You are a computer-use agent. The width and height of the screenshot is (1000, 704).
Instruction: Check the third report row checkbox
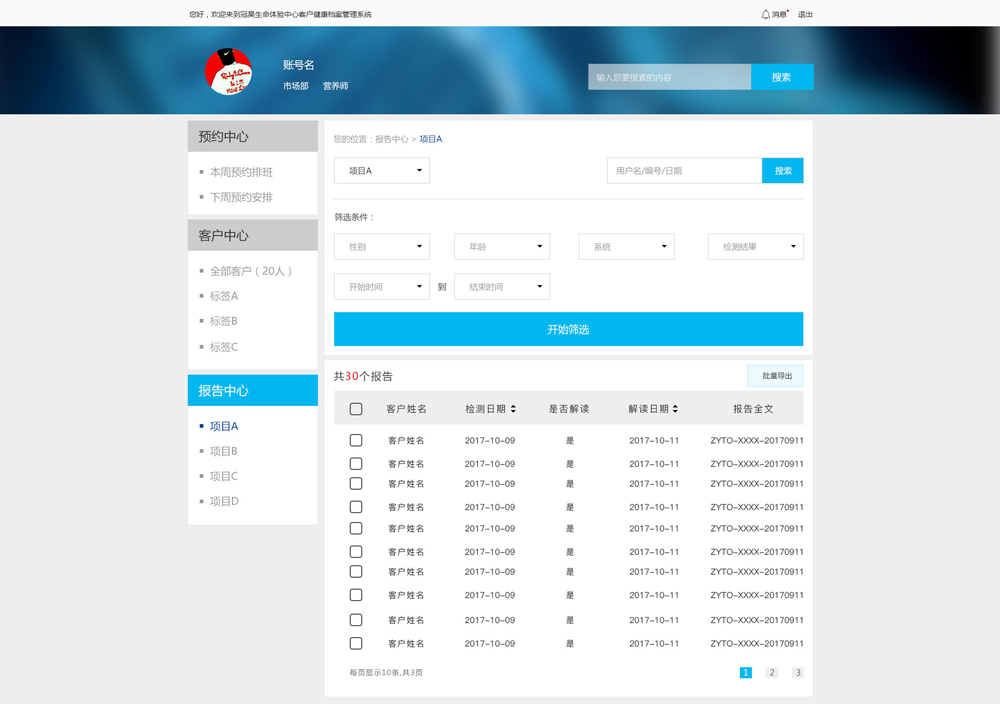356,483
